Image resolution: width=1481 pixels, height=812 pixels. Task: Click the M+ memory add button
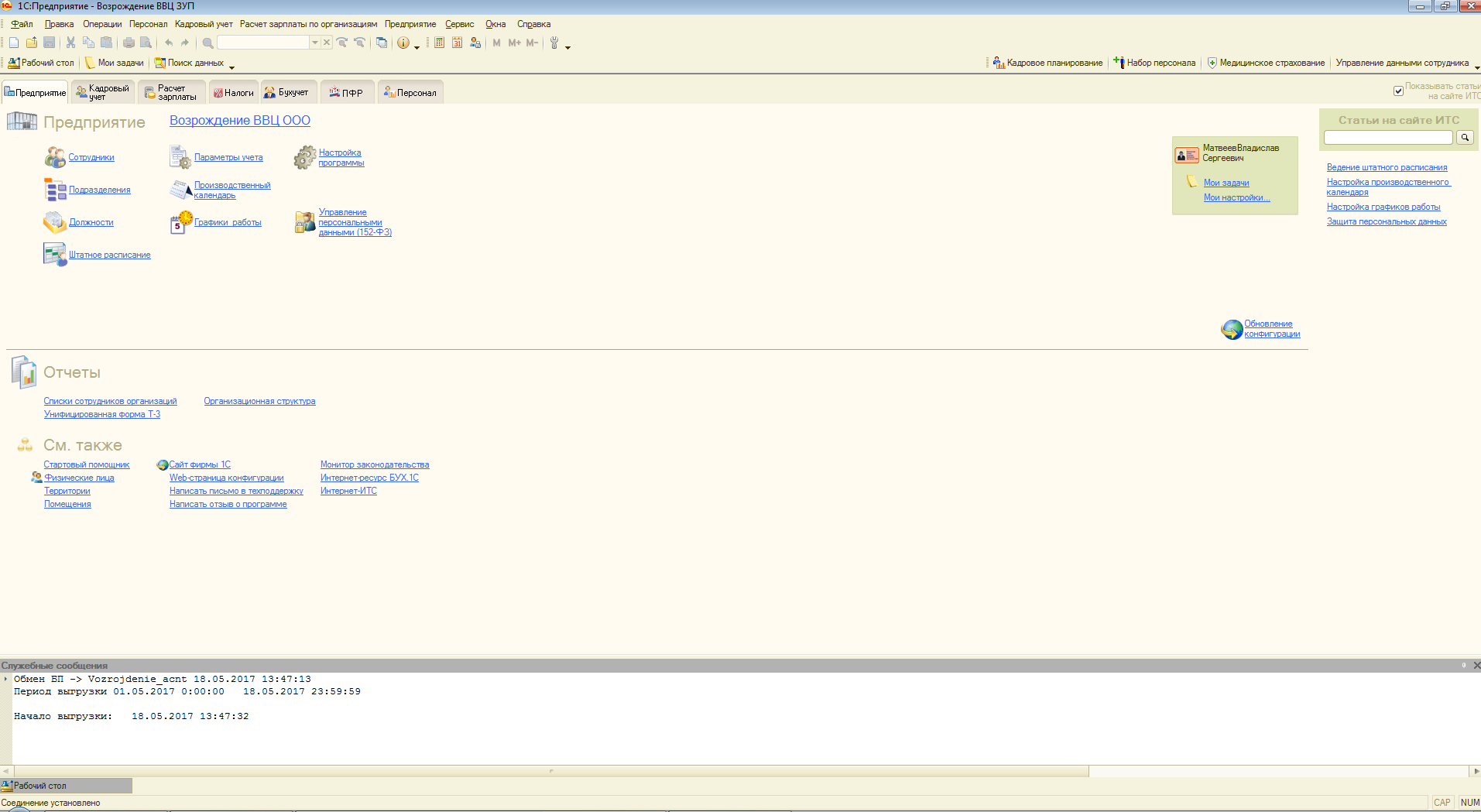(x=514, y=43)
